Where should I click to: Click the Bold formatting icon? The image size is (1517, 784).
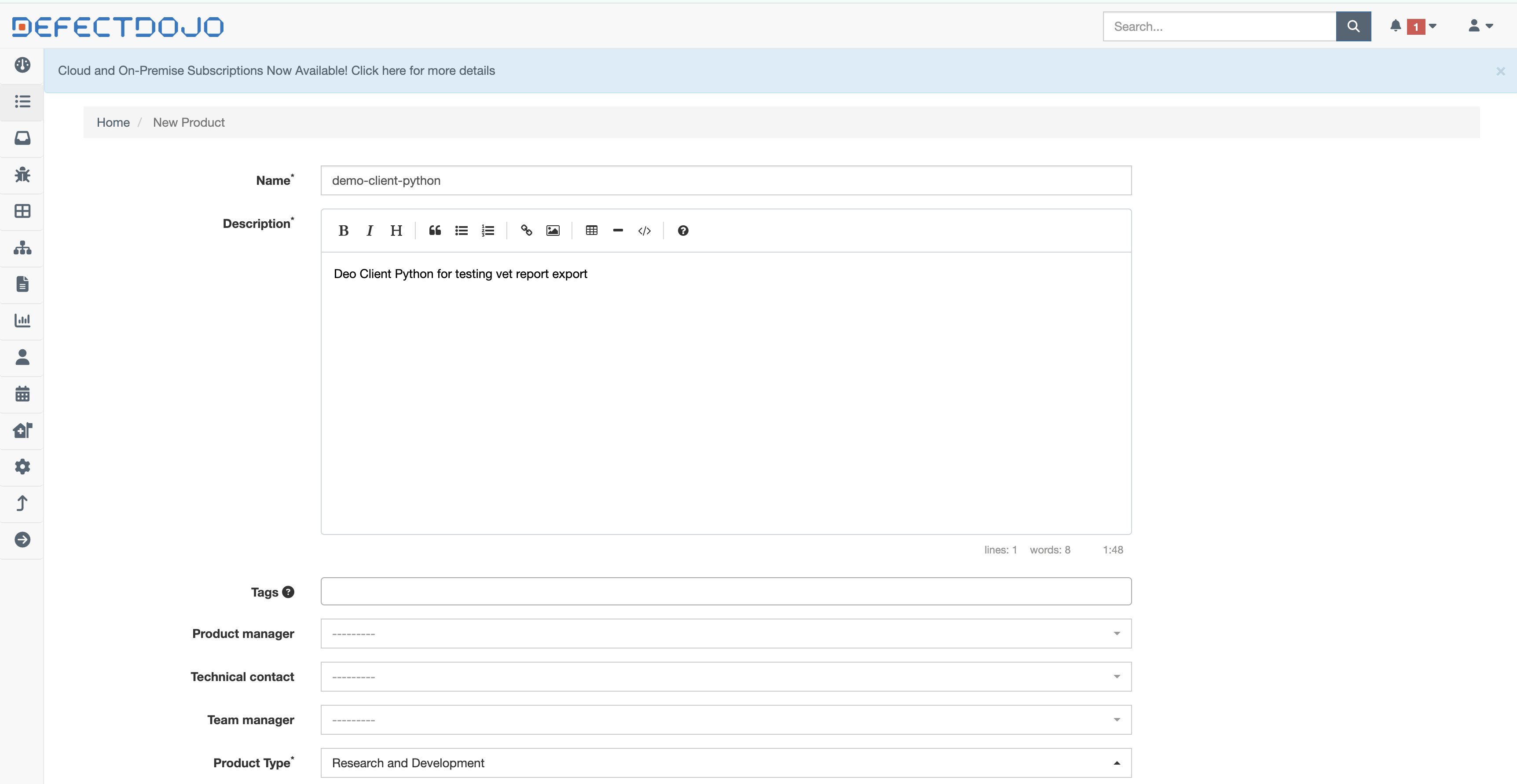tap(343, 231)
